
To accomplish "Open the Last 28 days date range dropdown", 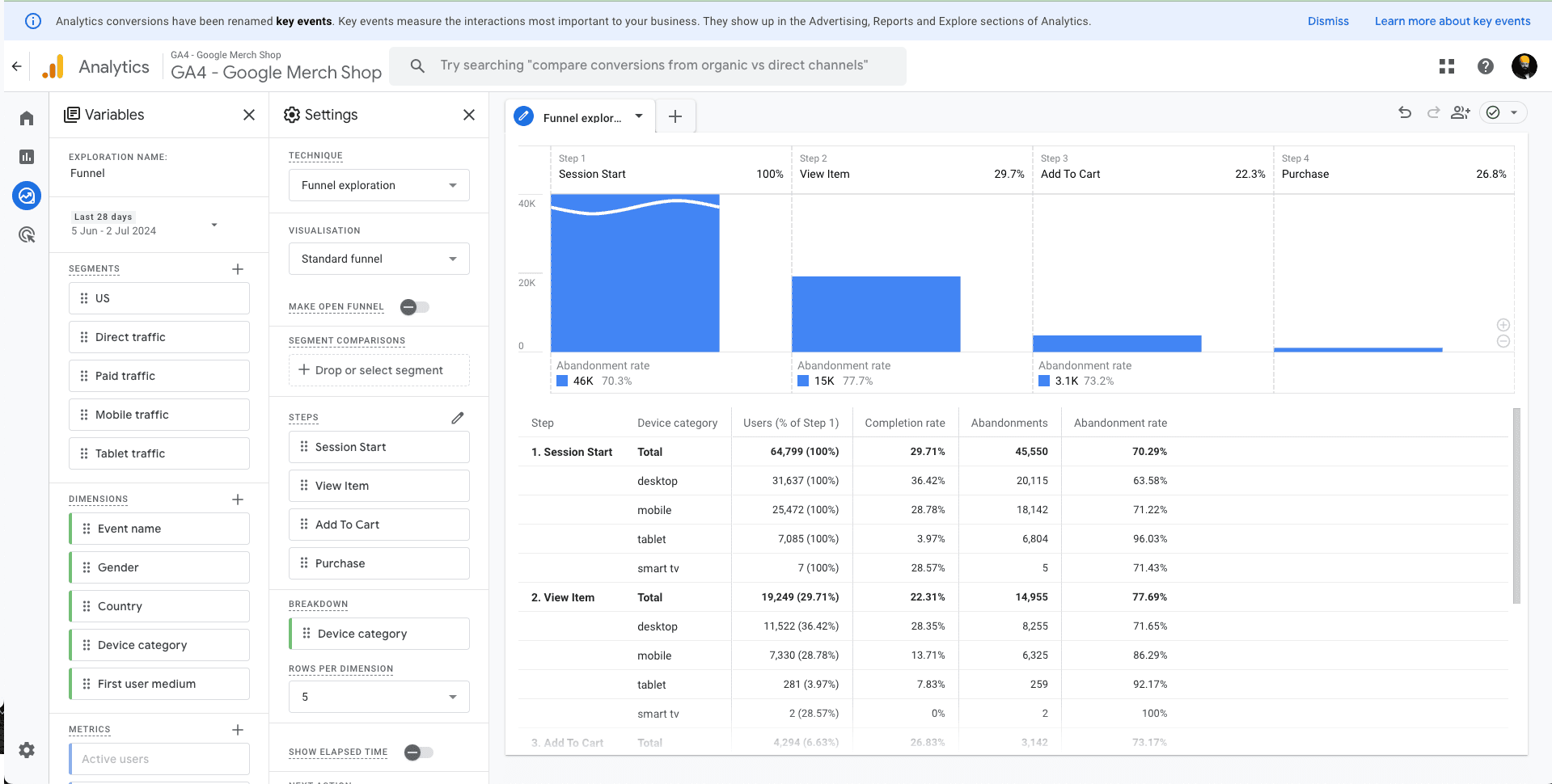I will coord(145,224).
